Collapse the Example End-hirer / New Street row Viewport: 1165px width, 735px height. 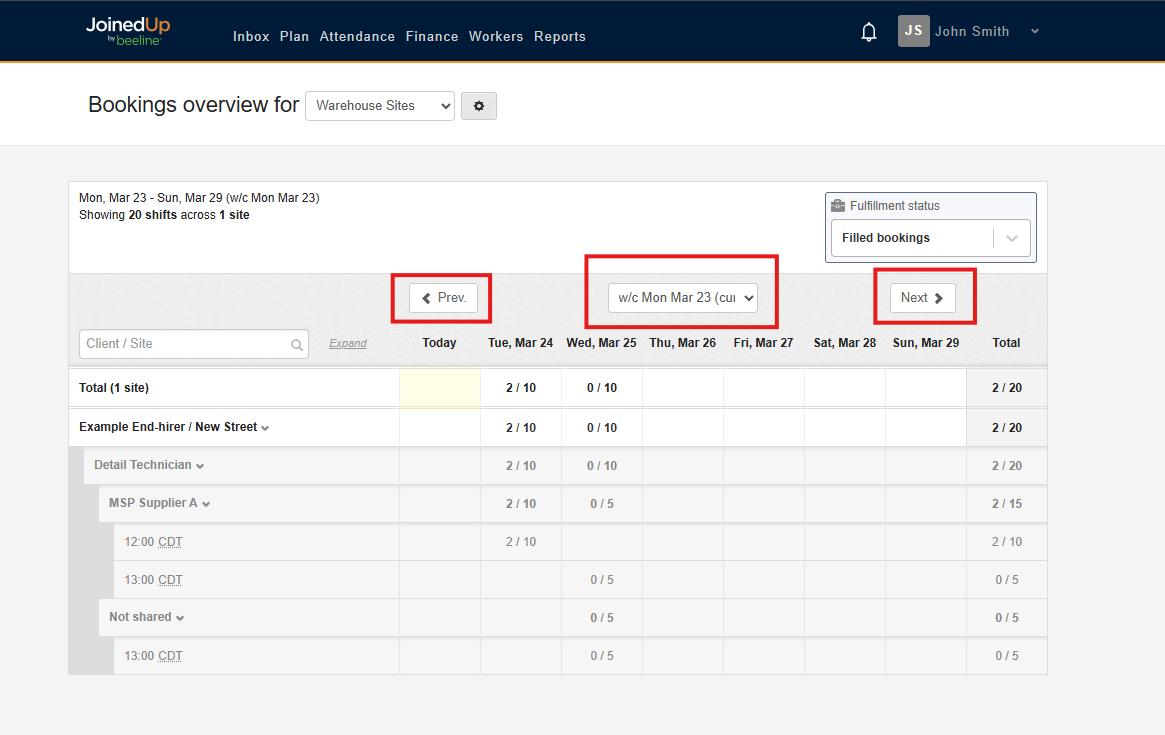(x=265, y=428)
